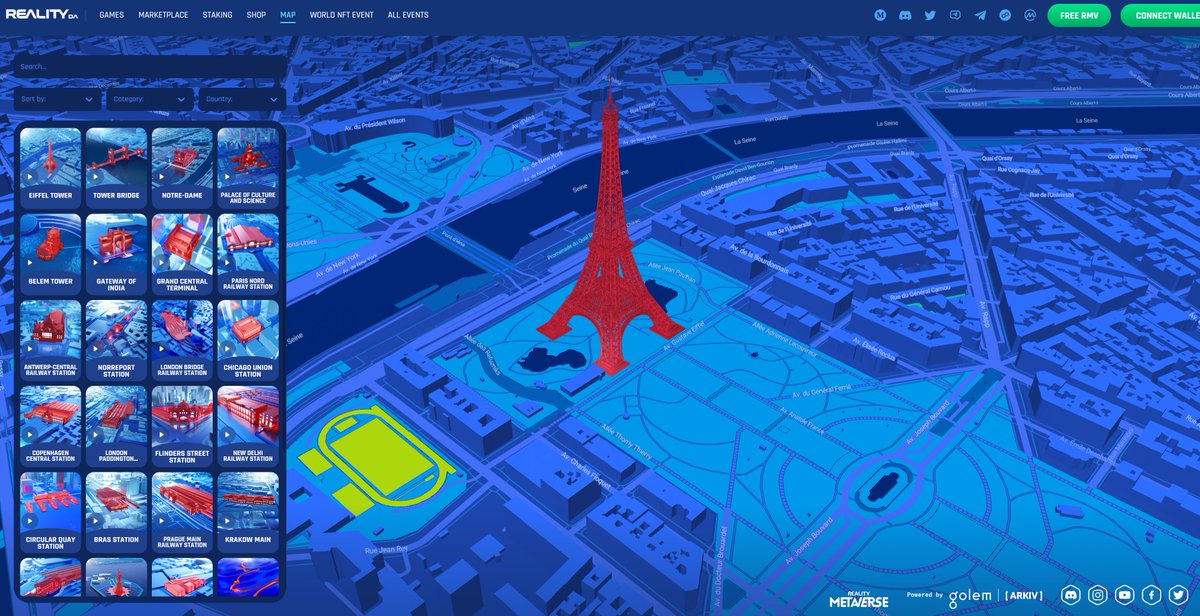Open the Gateway of India card
This screenshot has width=1200, height=616.
tap(117, 252)
